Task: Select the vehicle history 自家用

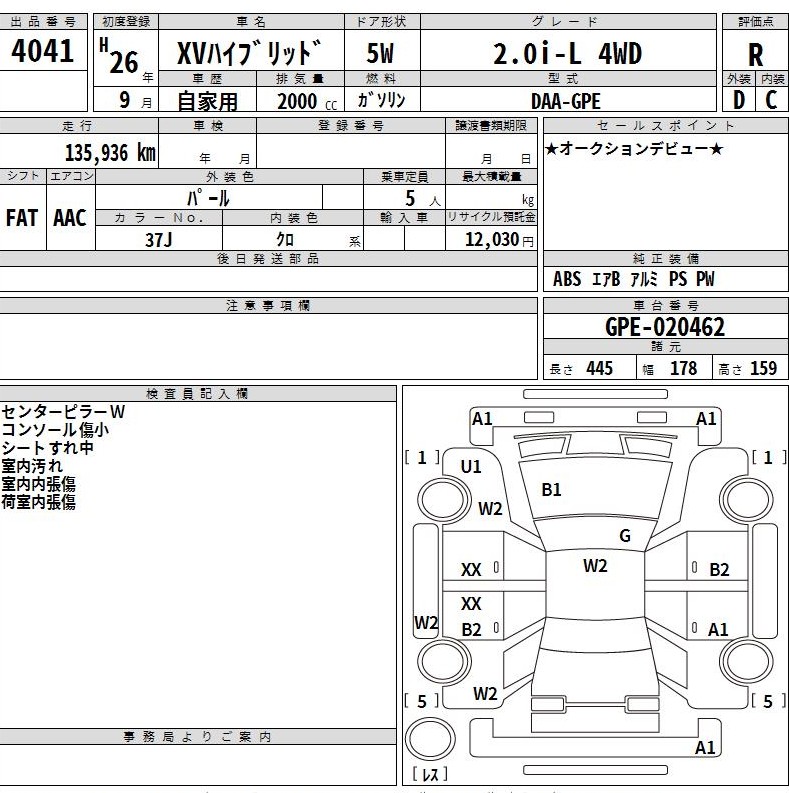Action: pos(207,101)
